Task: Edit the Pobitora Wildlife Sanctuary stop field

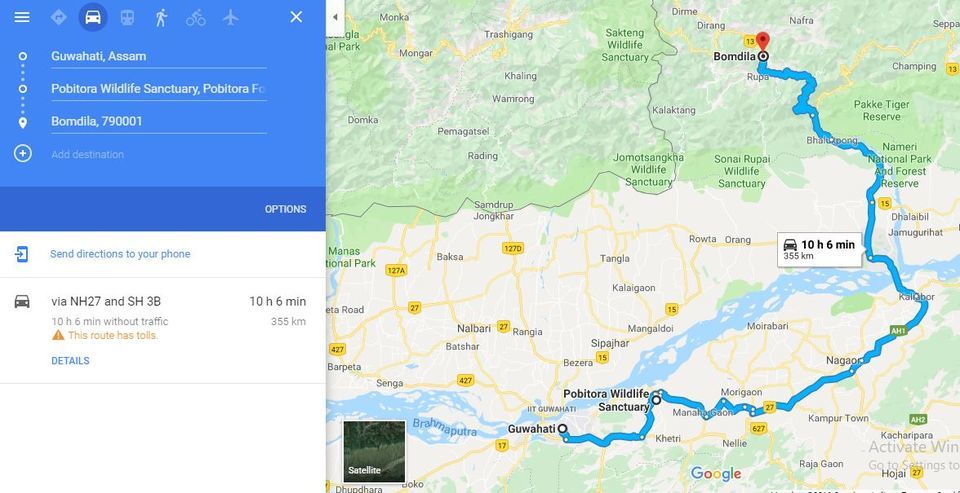Action: [x=159, y=89]
